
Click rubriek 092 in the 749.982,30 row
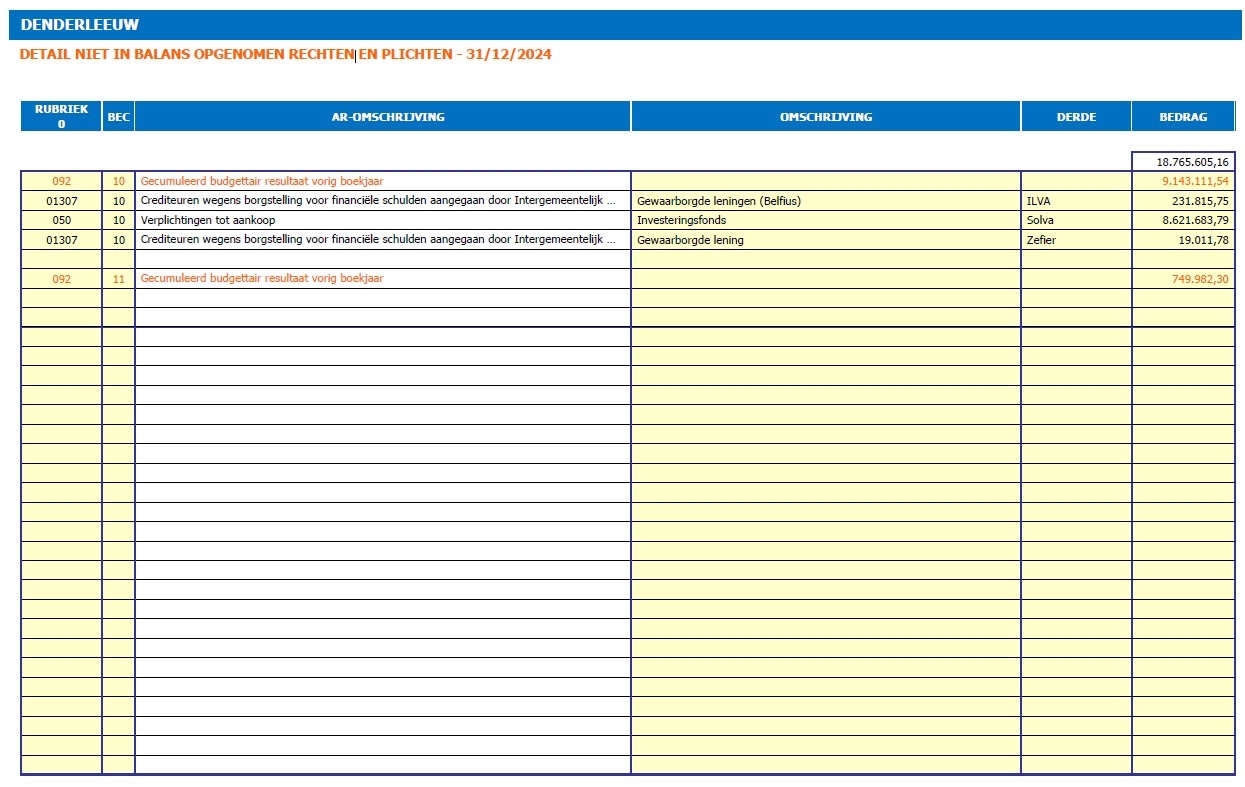tap(61, 279)
